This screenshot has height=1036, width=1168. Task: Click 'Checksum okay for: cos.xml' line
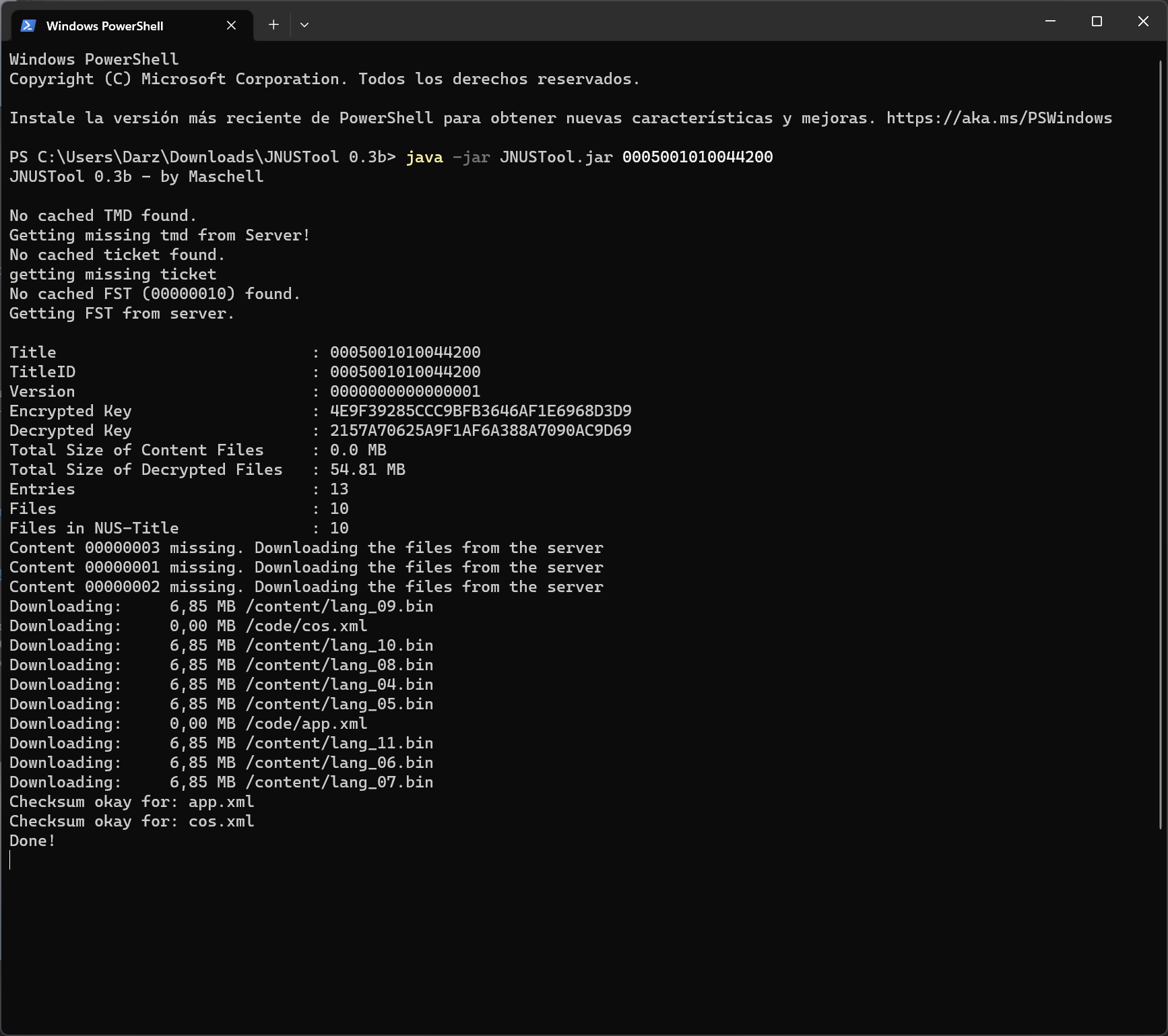point(132,821)
